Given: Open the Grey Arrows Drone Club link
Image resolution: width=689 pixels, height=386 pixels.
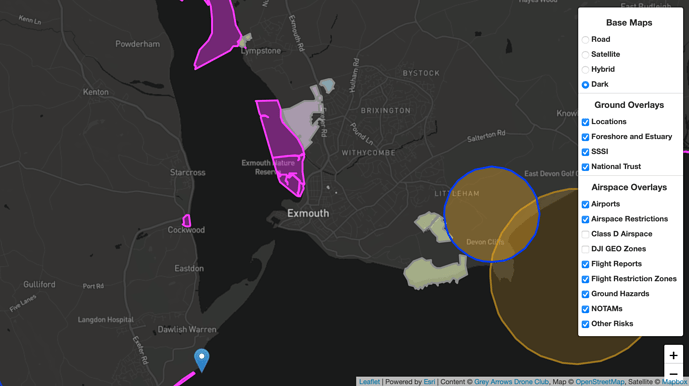Looking at the screenshot, I should 511,382.
